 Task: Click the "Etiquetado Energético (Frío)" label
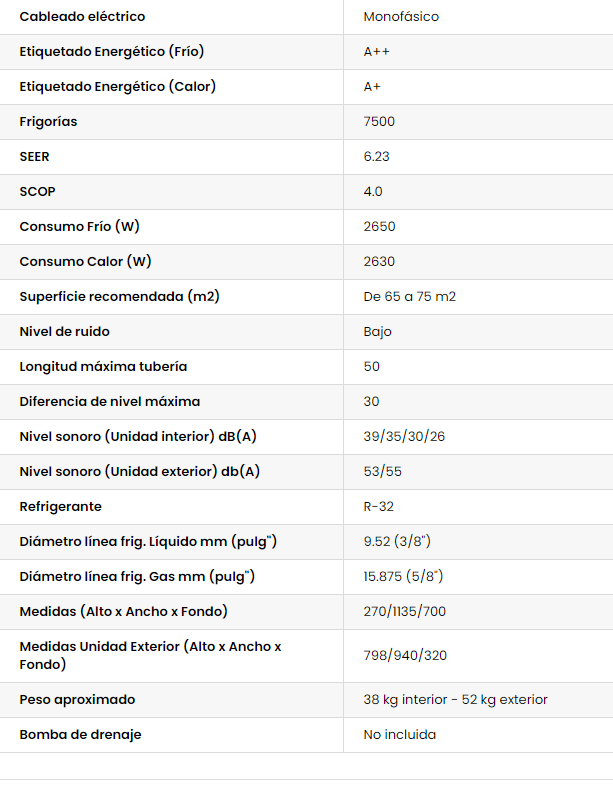coord(112,52)
